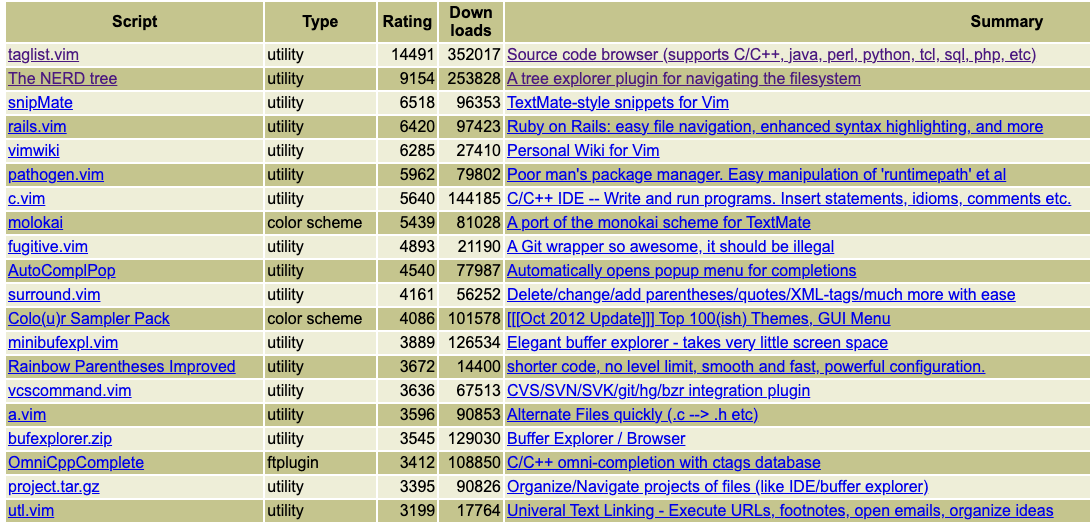The image size is (1090, 527).
Task: Click 'Buffer Explorer / Browser' summary link
Action: (596, 439)
